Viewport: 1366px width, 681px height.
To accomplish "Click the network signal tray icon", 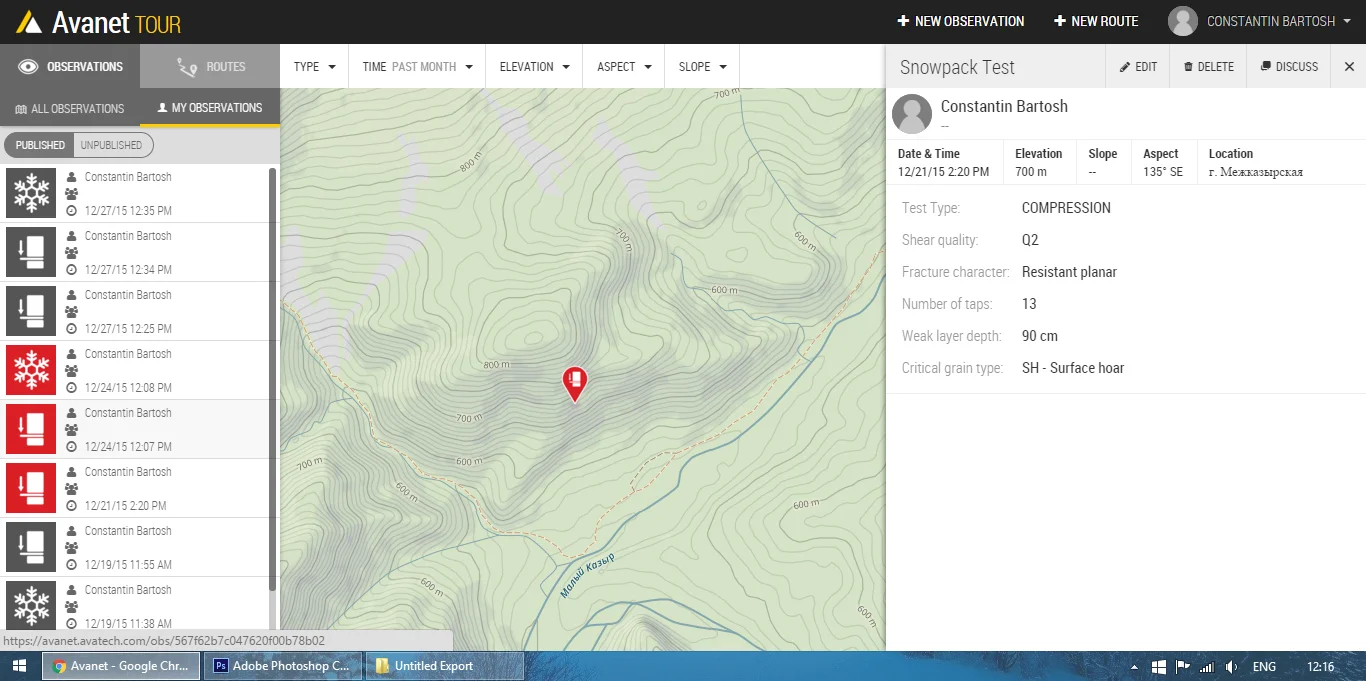I will [1207, 667].
